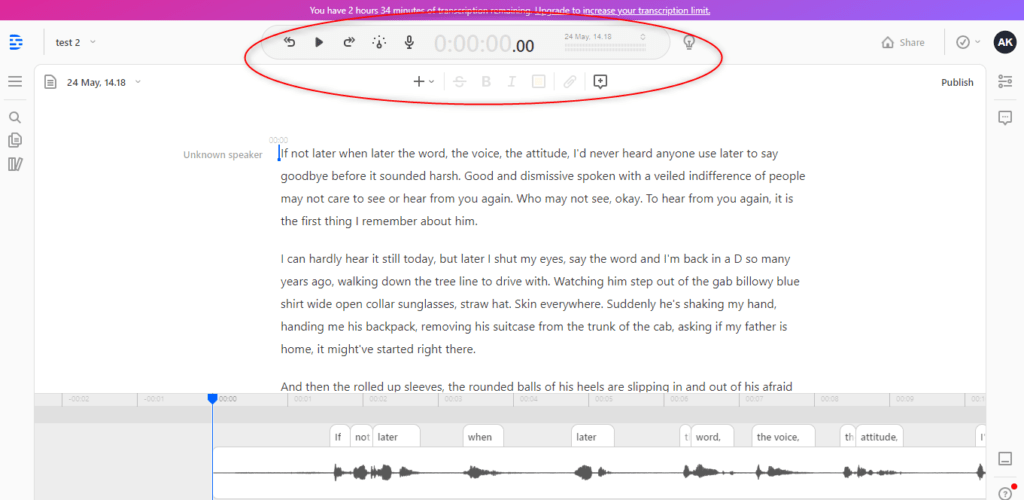
Task: Open the plus insert dropdown menu
Action: click(x=423, y=82)
